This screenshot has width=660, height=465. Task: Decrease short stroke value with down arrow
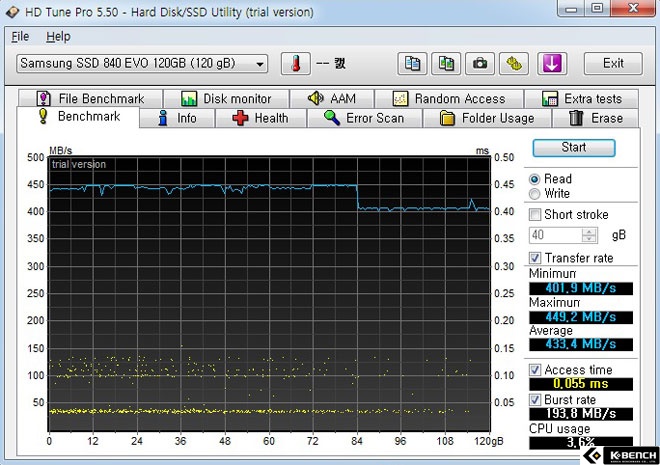pos(589,239)
